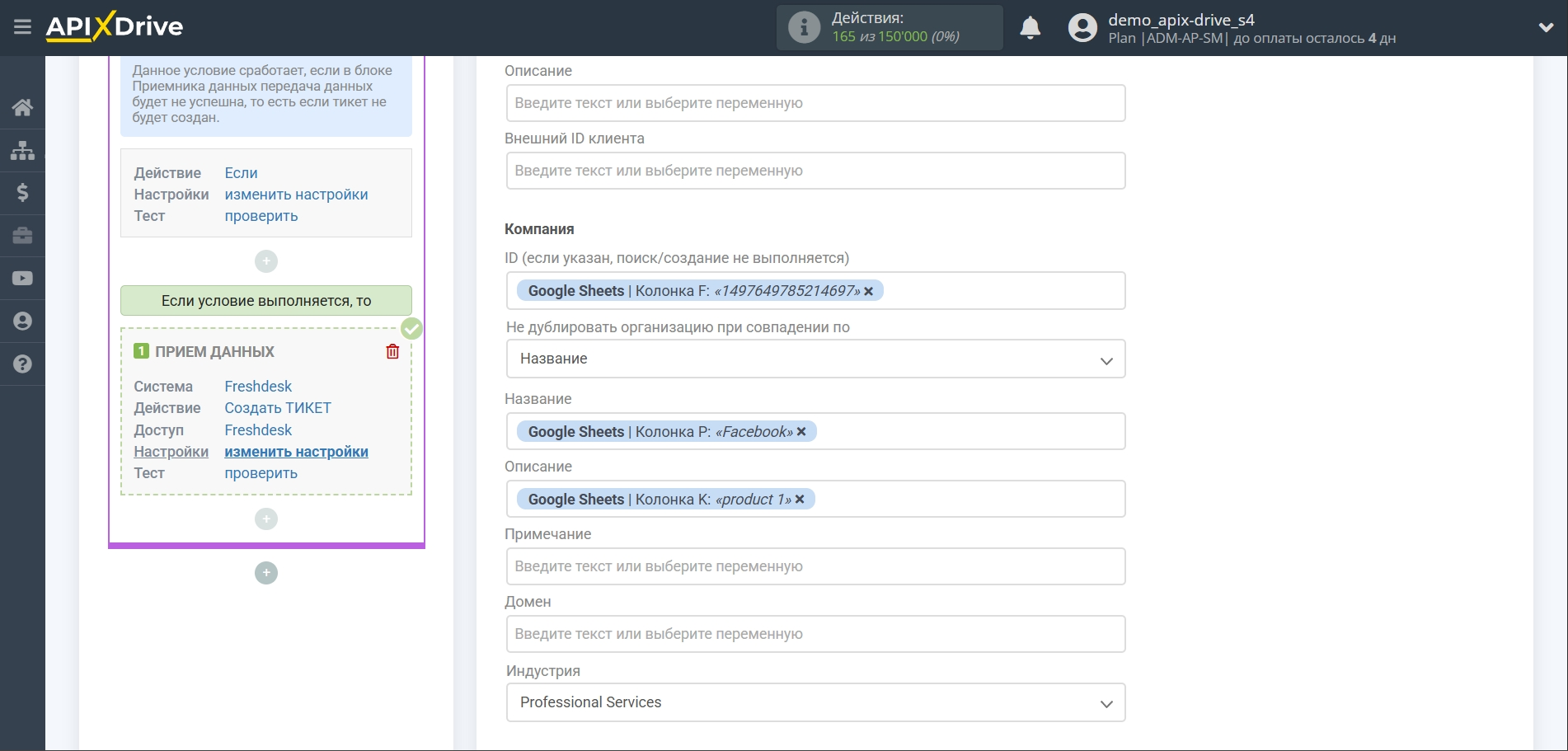Click the ПРИЕМ ДАННЫХ block title
1568x751 pixels.
pyautogui.click(x=214, y=352)
